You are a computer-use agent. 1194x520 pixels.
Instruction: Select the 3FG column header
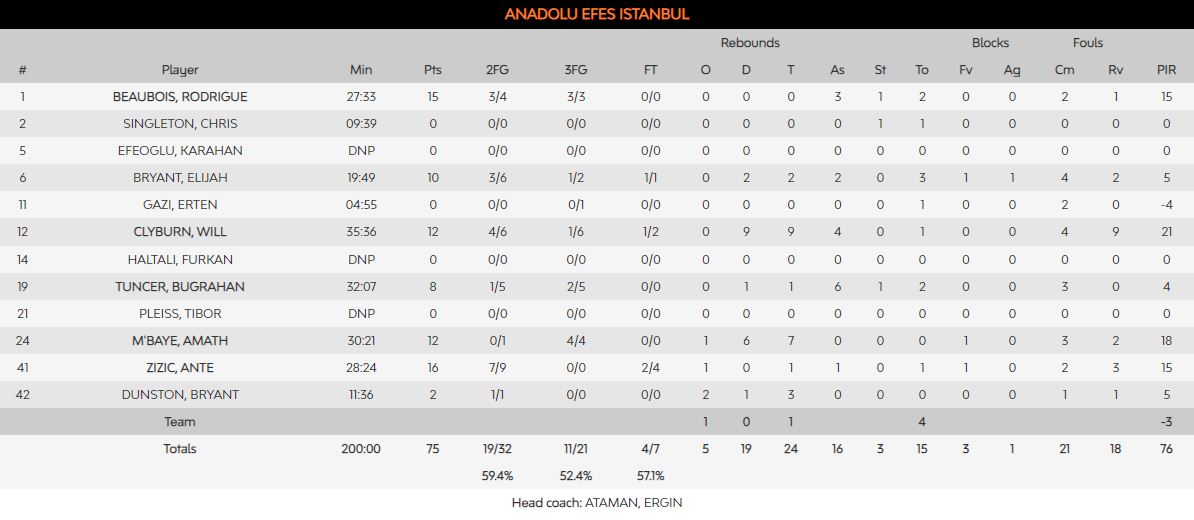point(576,70)
